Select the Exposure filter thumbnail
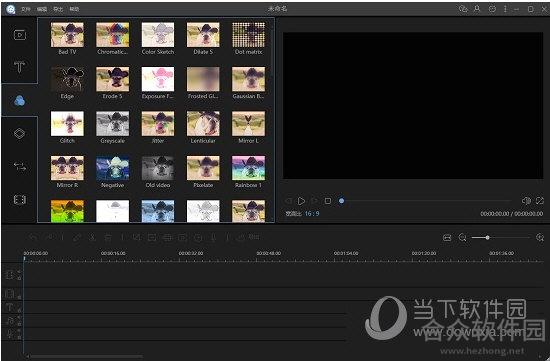The height and width of the screenshot is (361, 550). (x=158, y=79)
